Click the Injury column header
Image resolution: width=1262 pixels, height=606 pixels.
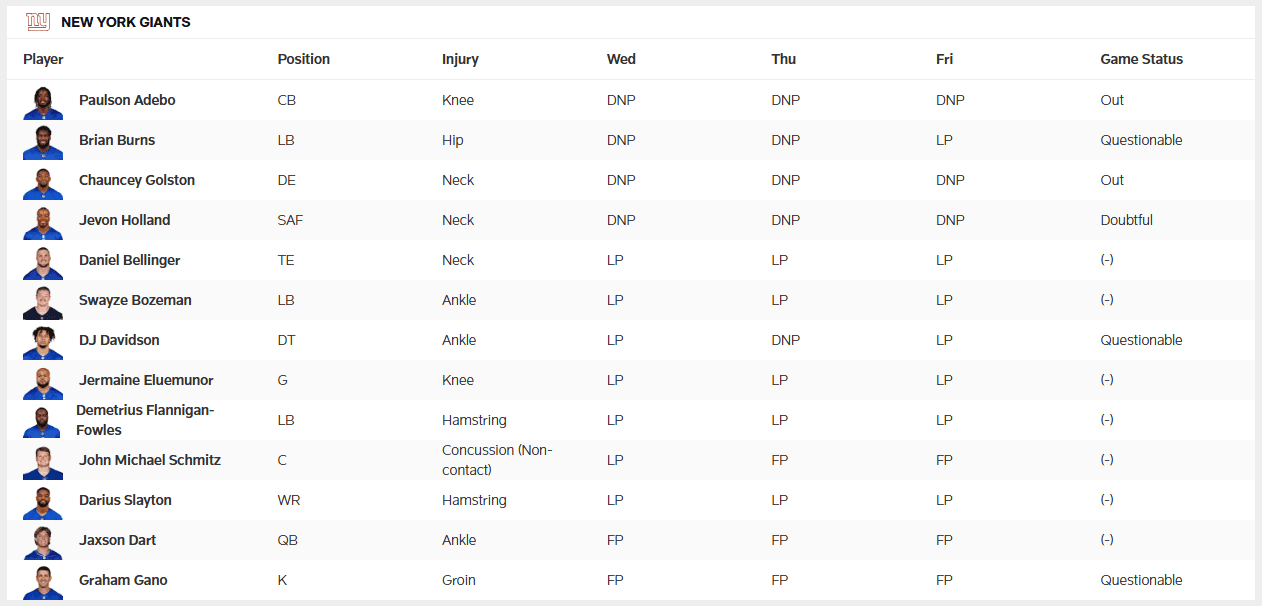pos(460,59)
